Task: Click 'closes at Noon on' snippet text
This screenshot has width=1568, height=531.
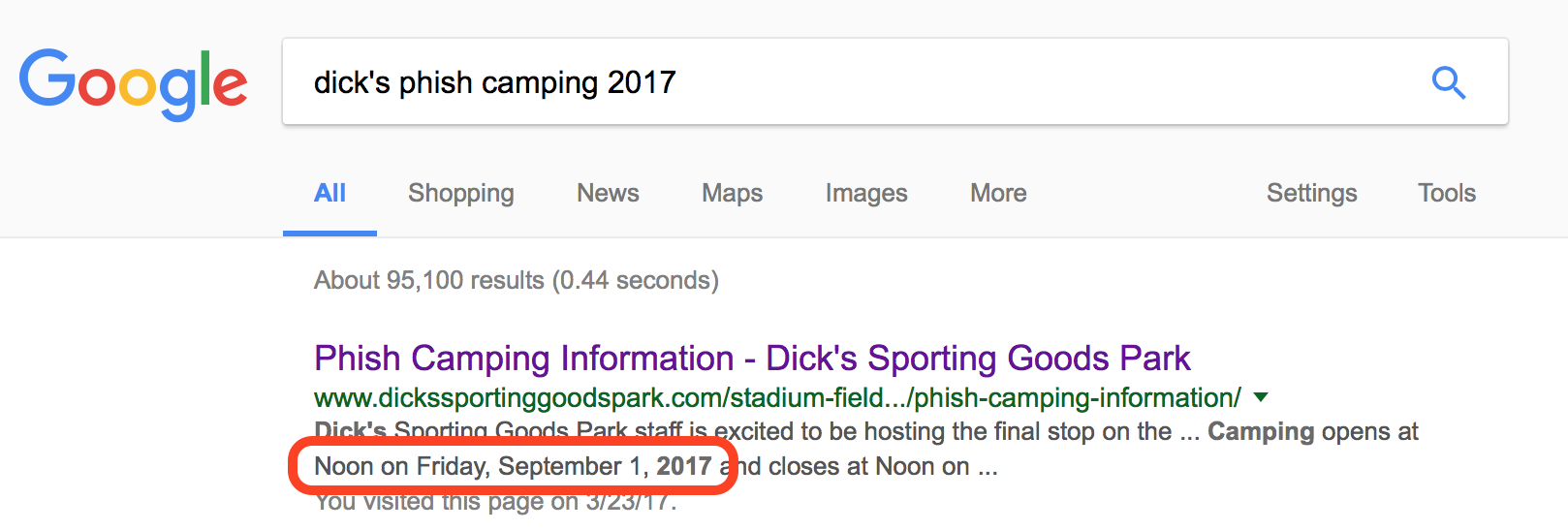Action: pos(868,467)
